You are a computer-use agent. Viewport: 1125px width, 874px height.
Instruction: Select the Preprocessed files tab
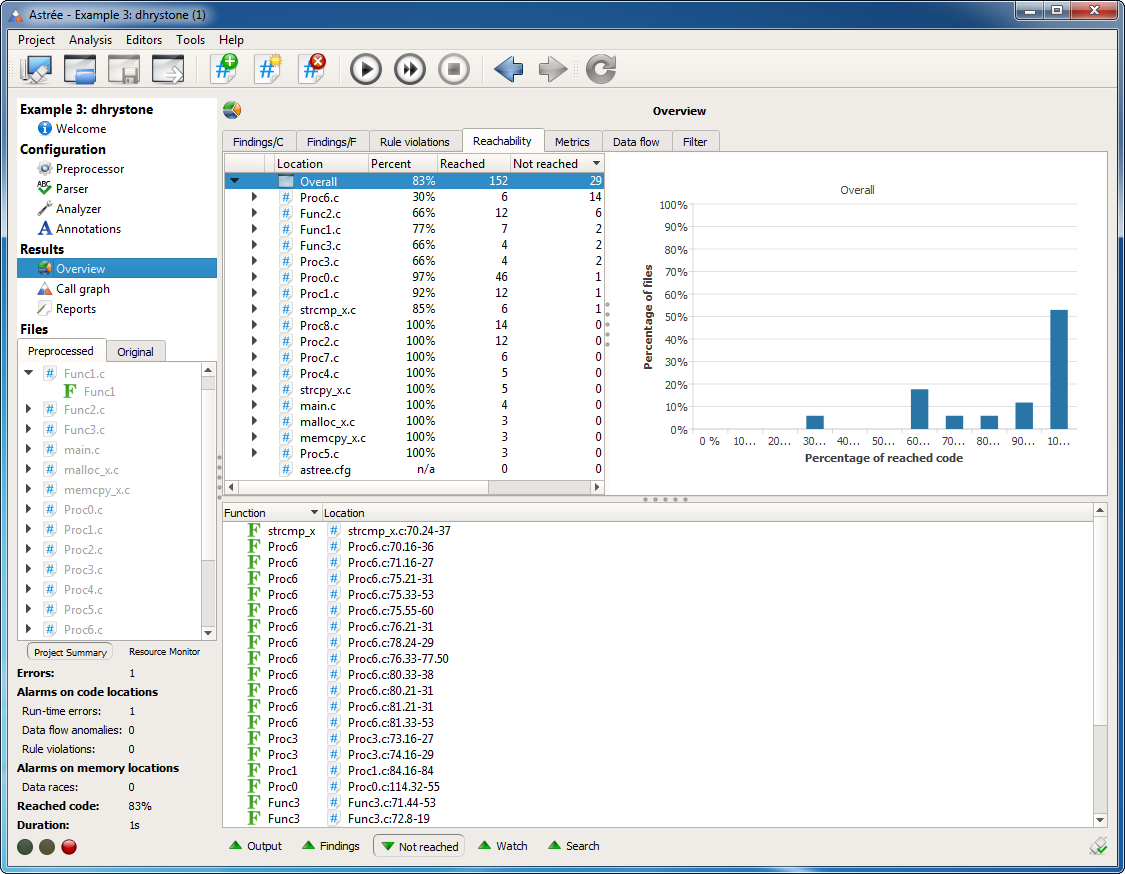tap(61, 351)
